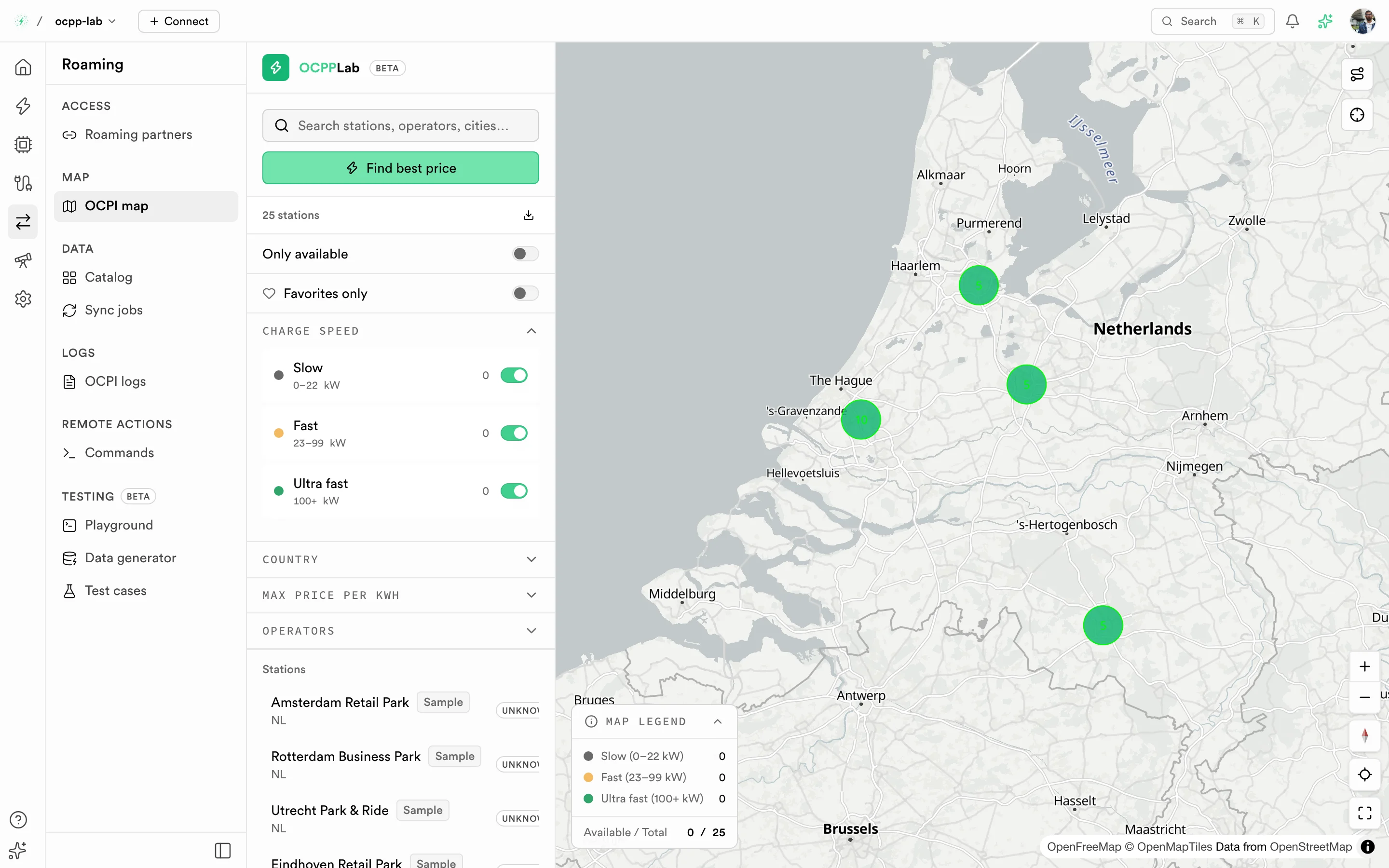This screenshot has width=1389, height=868.
Task: Zoom in on the map
Action: 1365,666
